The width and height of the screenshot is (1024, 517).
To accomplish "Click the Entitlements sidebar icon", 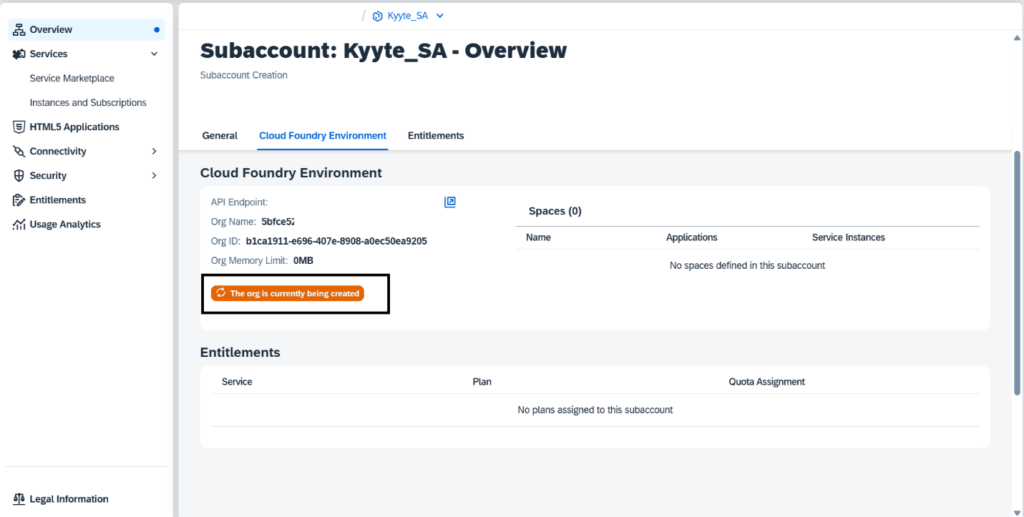I will (19, 200).
